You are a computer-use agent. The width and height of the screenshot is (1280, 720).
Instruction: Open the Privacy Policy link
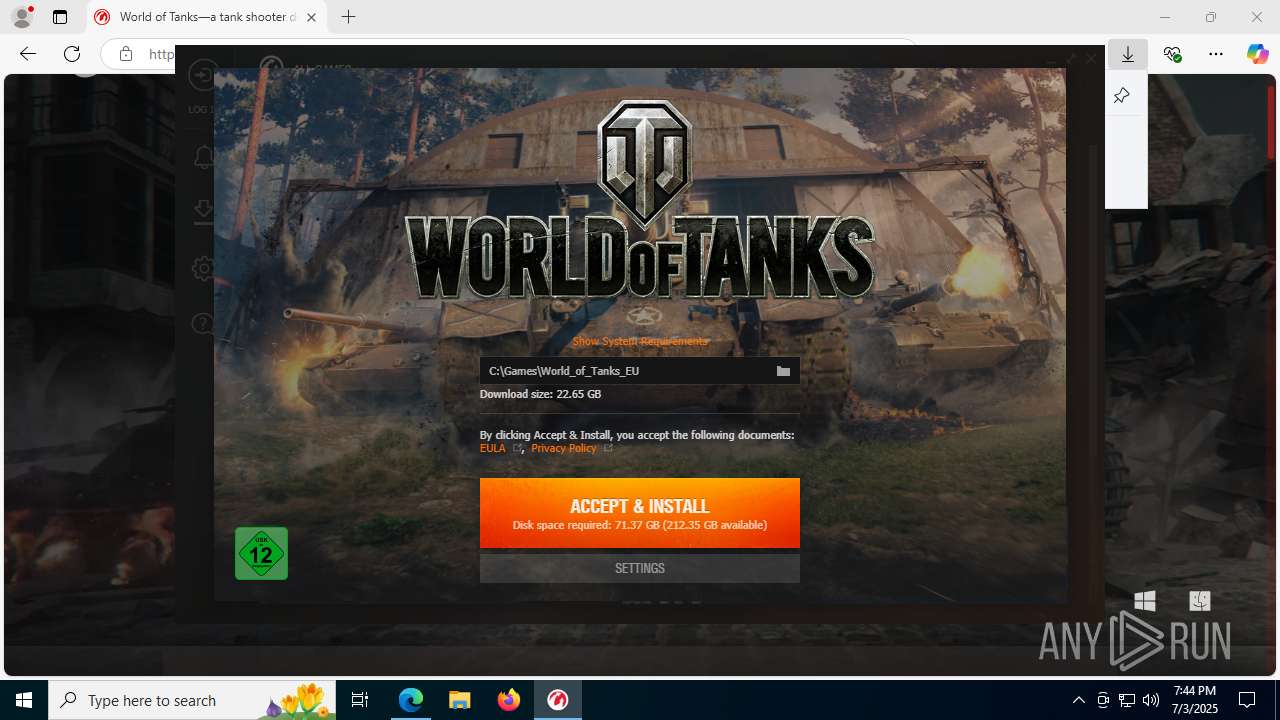(564, 448)
